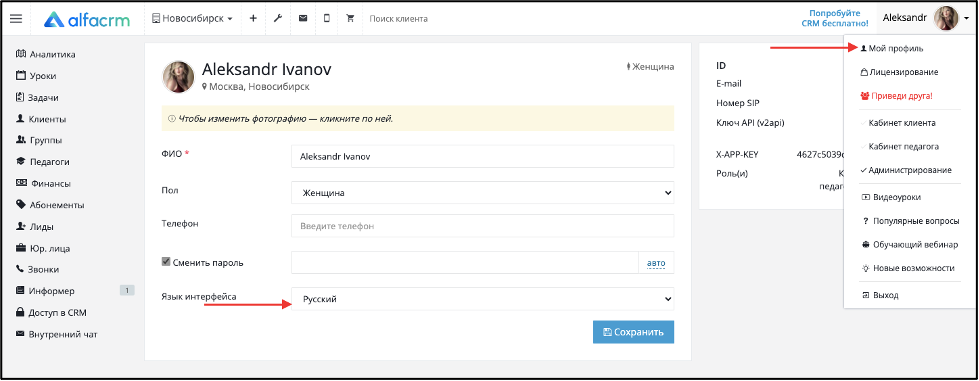Click the plus add icon in toolbar
979x381 pixels.
[253, 19]
